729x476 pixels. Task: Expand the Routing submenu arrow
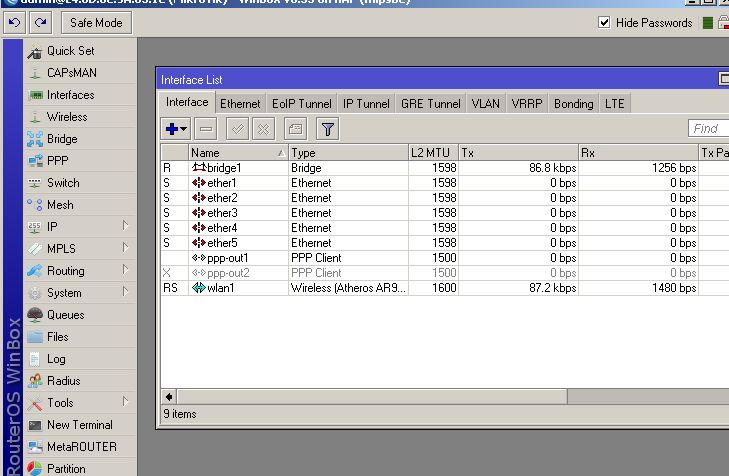[125, 270]
